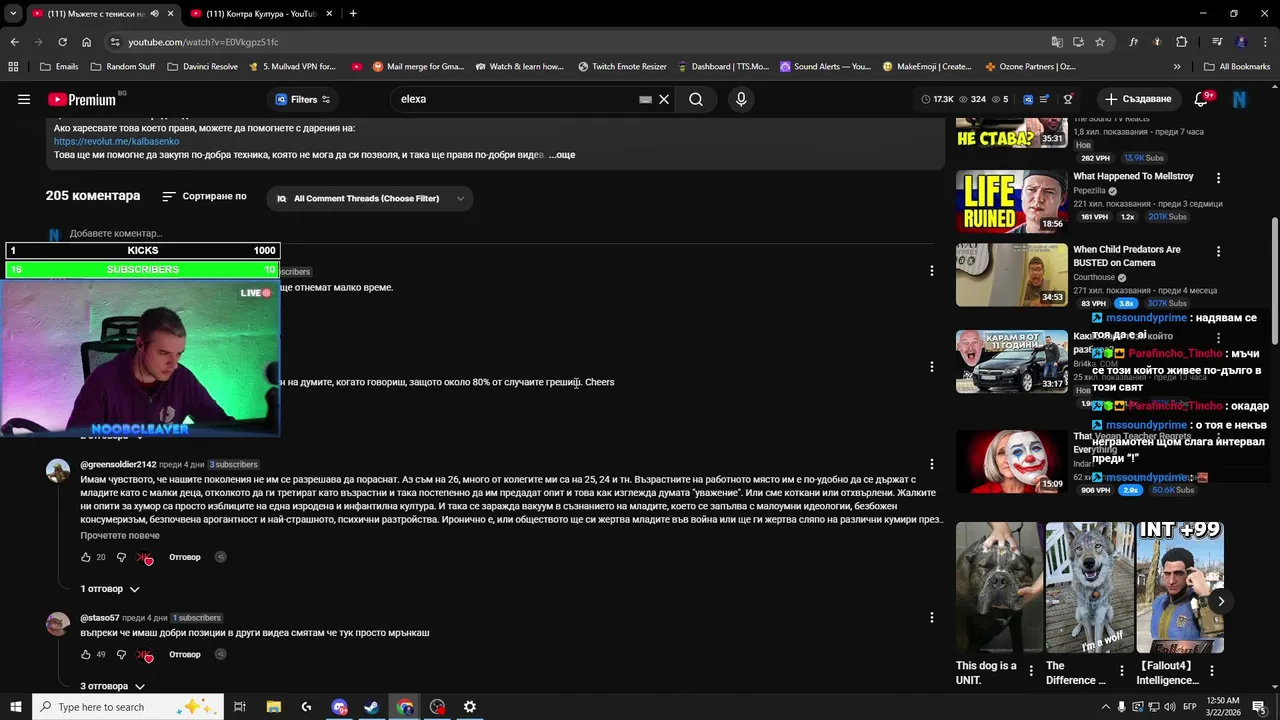This screenshot has width=1280, height=720.
Task: Open 'All Comment Threads (Choose Filter)' dropdown
Action: 370,198
